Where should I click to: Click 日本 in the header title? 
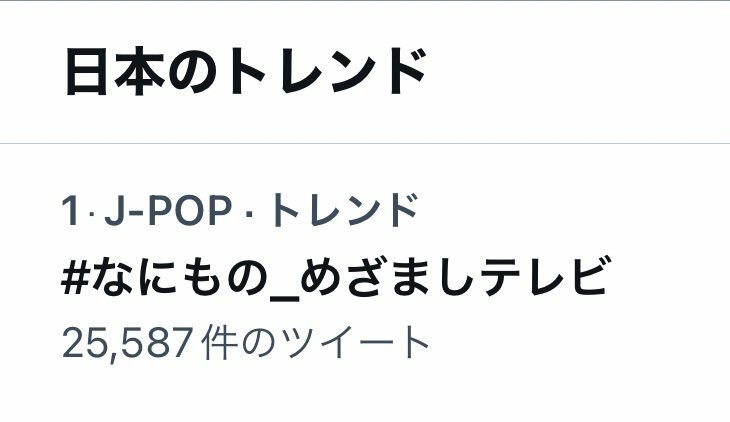(x=115, y=71)
